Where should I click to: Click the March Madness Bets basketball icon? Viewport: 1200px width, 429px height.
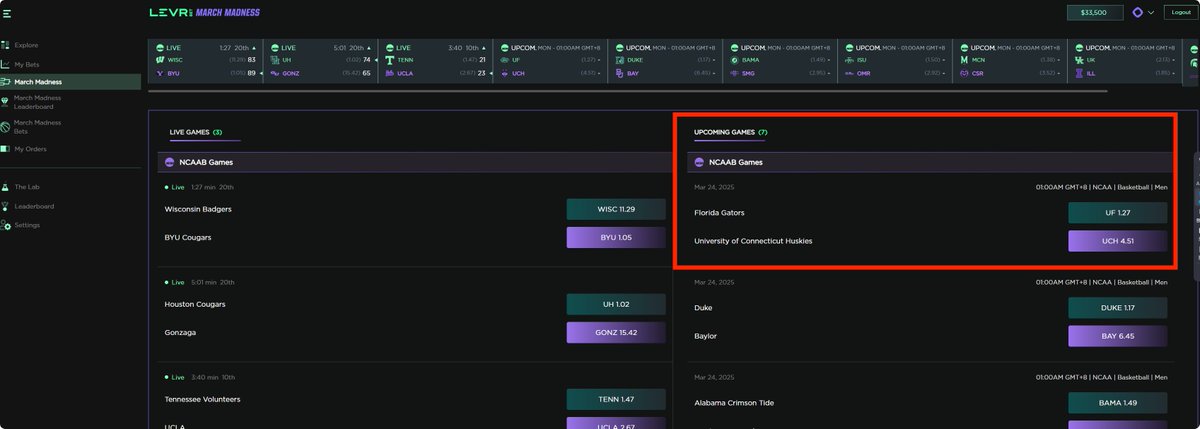click(6, 127)
